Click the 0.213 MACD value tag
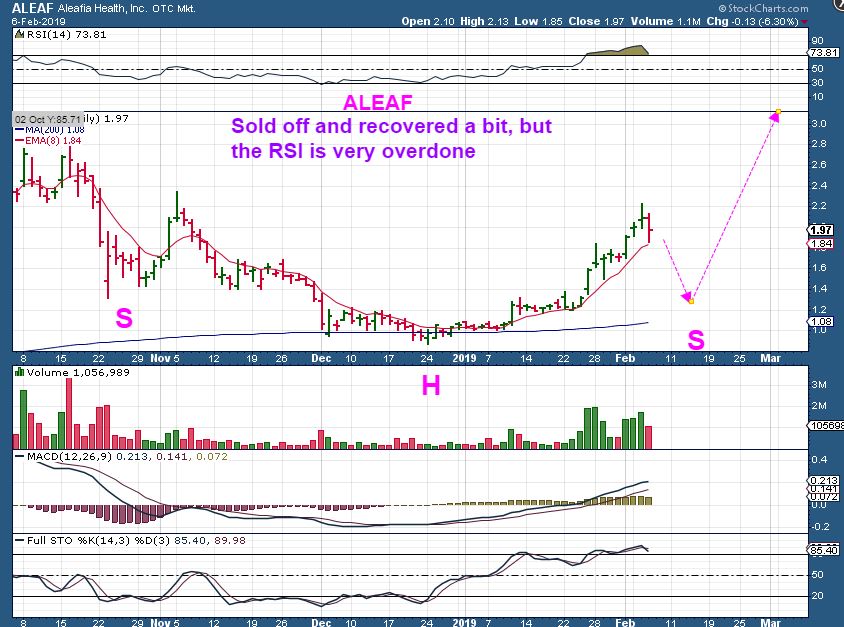The width and height of the screenshot is (844, 627). pyautogui.click(x=824, y=481)
